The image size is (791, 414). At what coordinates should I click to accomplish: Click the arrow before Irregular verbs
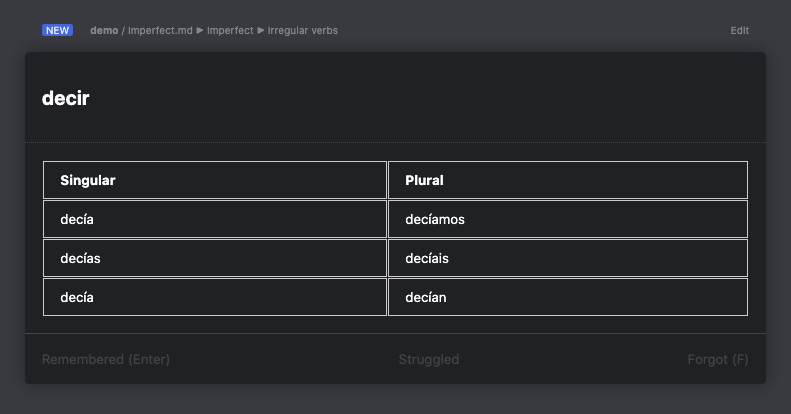pos(261,31)
